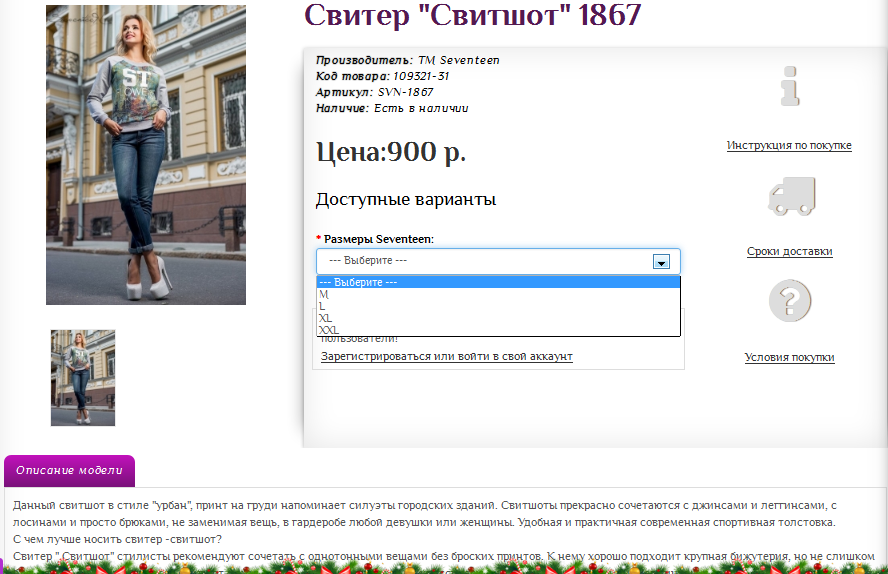The height and width of the screenshot is (574, 888).
Task: Choose size M from the list
Action: coord(498,294)
